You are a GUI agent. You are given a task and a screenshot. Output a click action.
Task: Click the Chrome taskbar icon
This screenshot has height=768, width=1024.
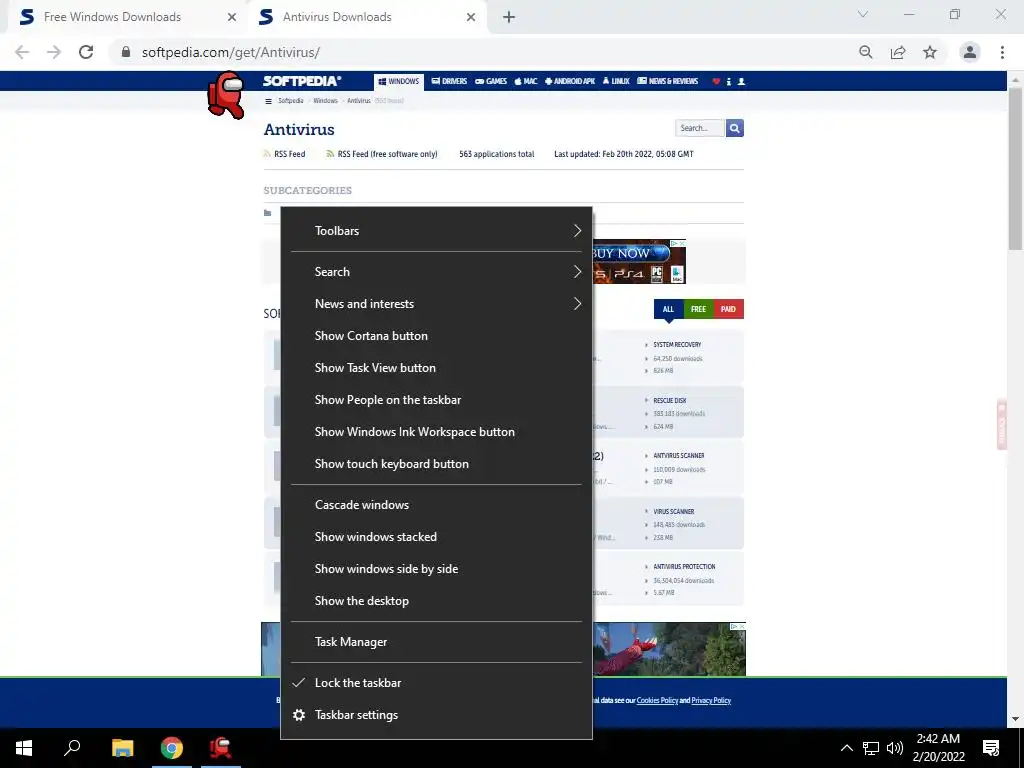[172, 748]
